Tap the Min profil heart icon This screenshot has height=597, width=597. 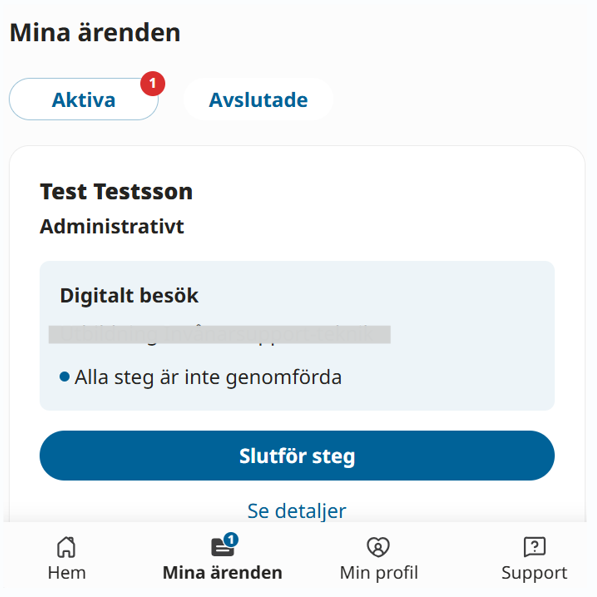coord(378,547)
